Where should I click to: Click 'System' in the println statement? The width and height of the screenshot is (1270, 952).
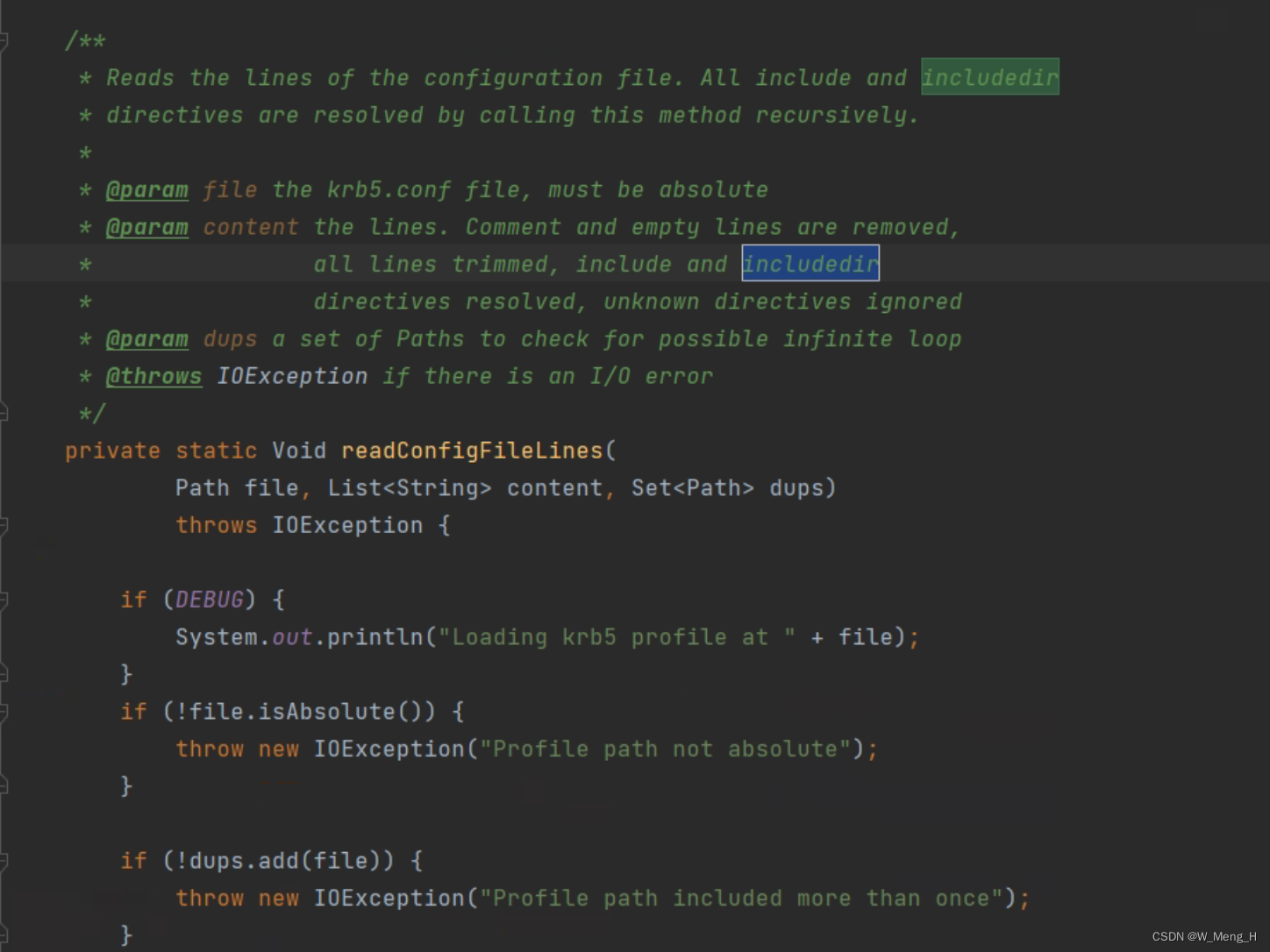(x=217, y=637)
